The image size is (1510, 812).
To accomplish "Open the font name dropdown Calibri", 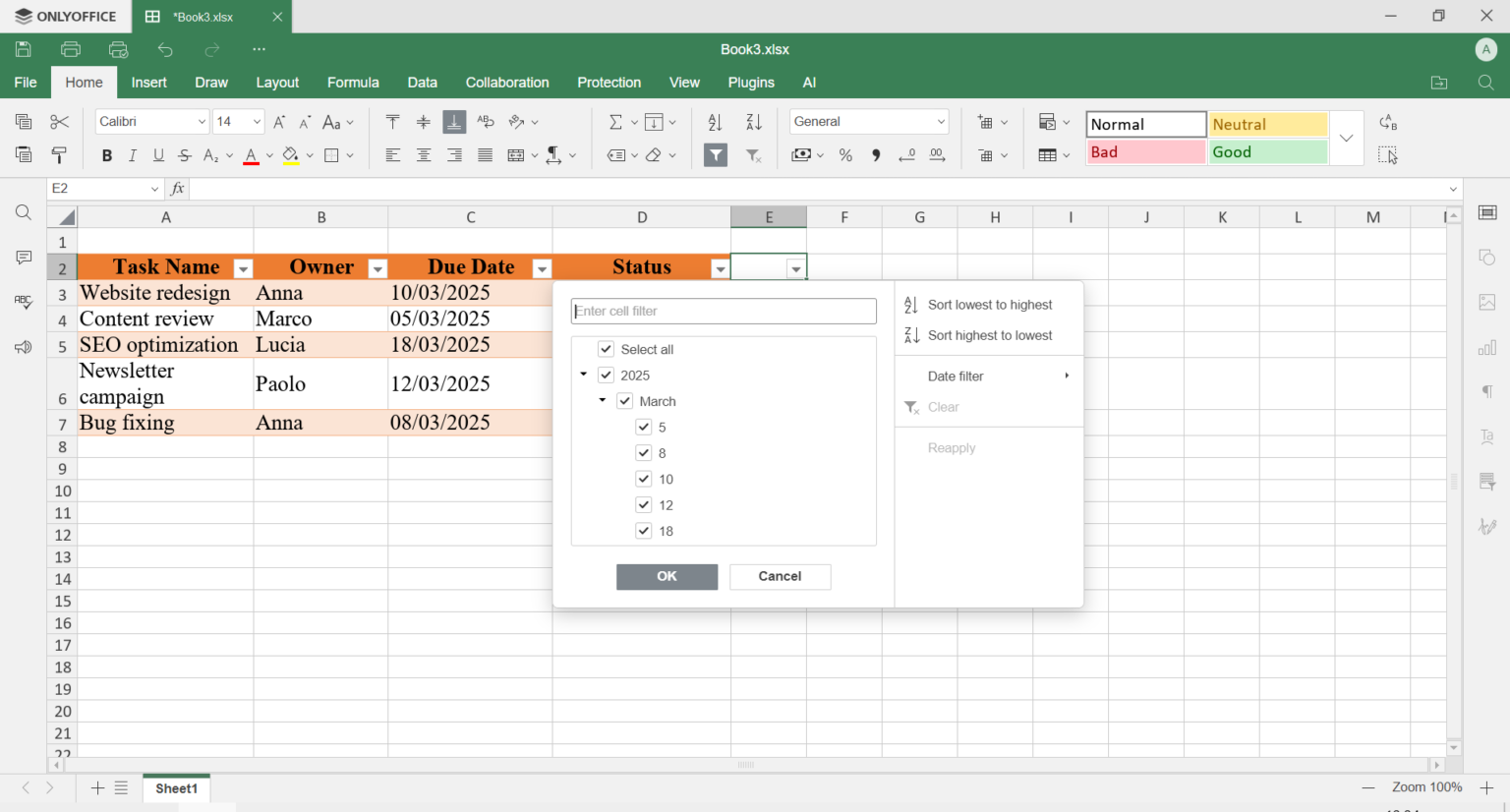I will (x=152, y=122).
